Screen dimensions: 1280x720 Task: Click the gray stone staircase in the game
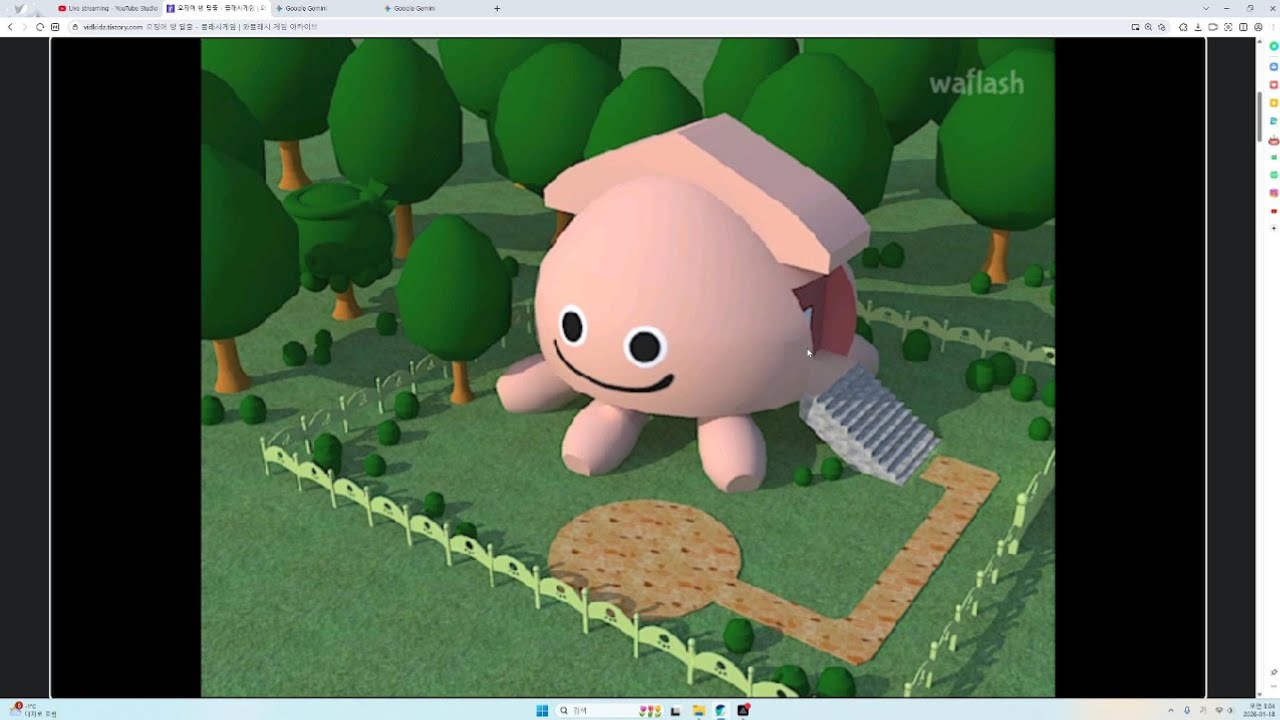(870, 424)
